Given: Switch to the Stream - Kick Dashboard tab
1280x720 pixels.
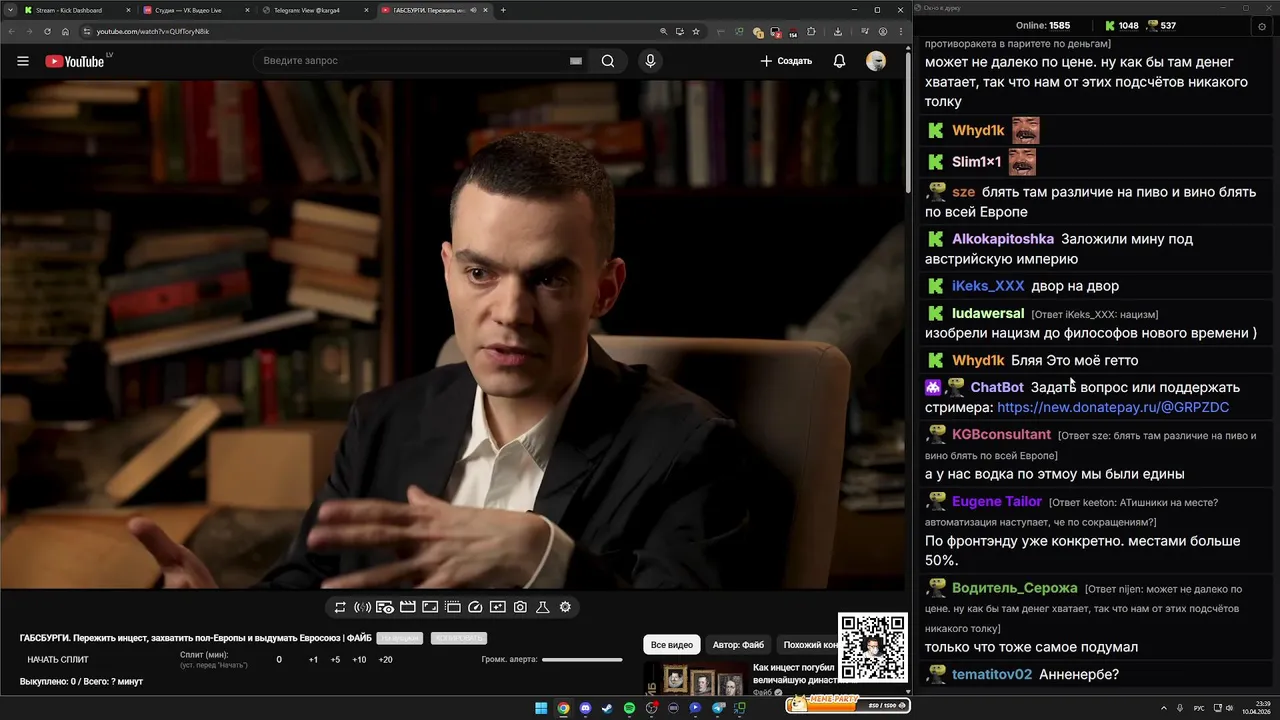Looking at the screenshot, I should [x=75, y=10].
